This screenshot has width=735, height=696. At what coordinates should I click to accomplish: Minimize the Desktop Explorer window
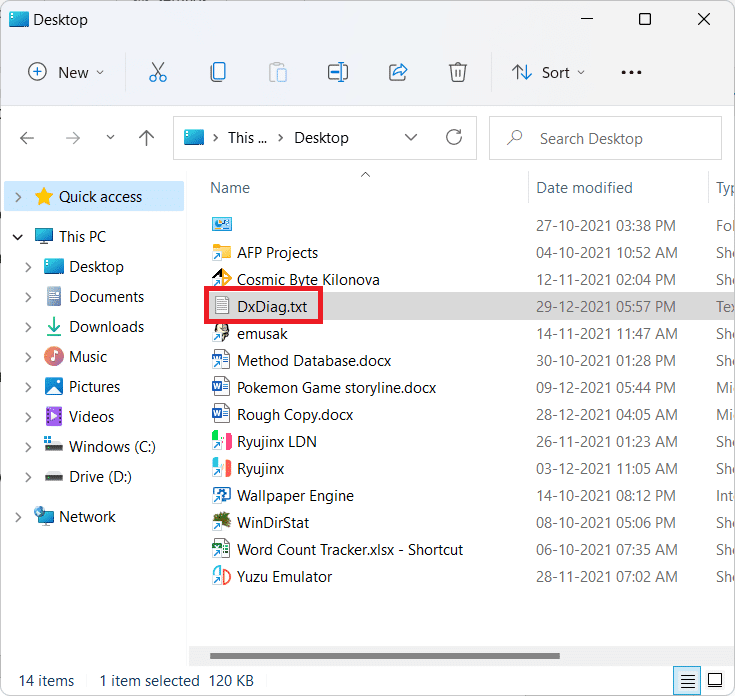pyautogui.click(x=587, y=19)
